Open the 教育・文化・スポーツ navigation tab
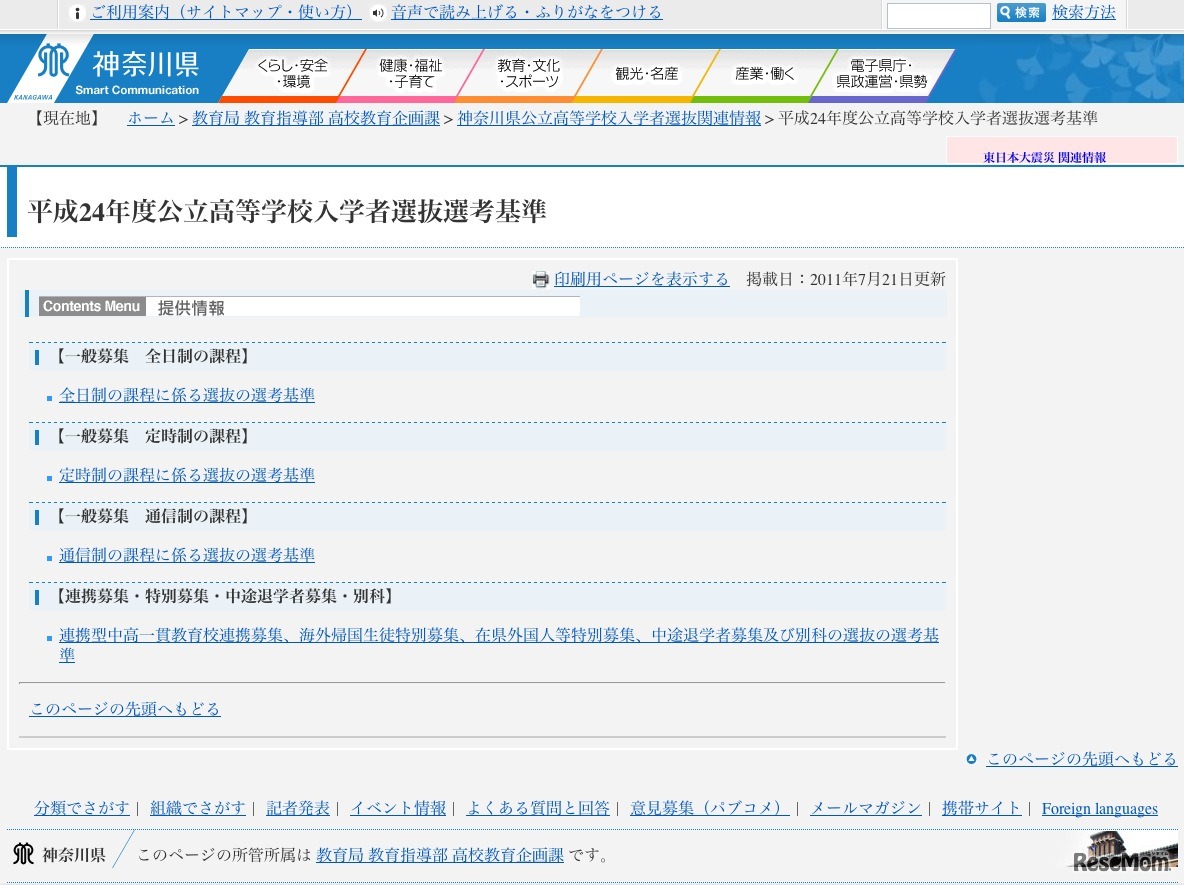 (x=526, y=71)
